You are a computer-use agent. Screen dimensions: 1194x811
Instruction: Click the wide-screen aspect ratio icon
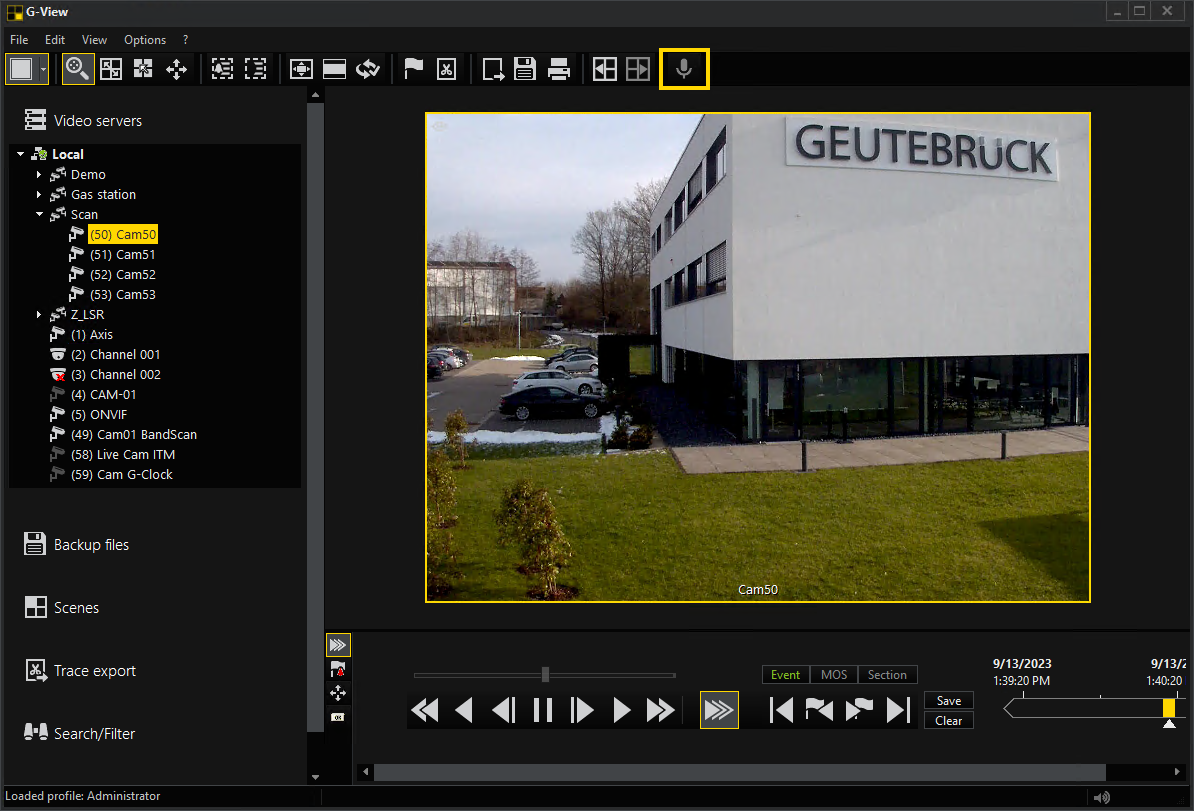pyautogui.click(x=334, y=69)
